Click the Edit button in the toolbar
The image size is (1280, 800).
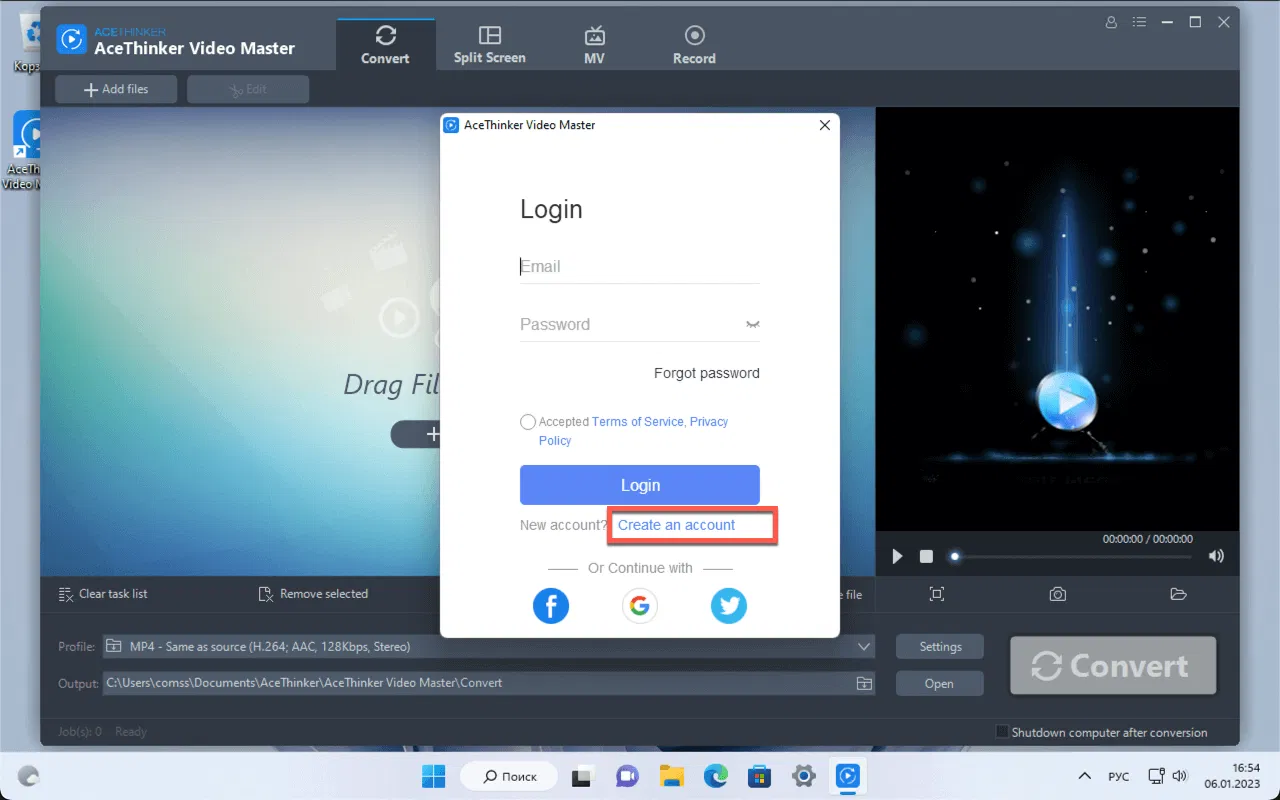point(248,89)
